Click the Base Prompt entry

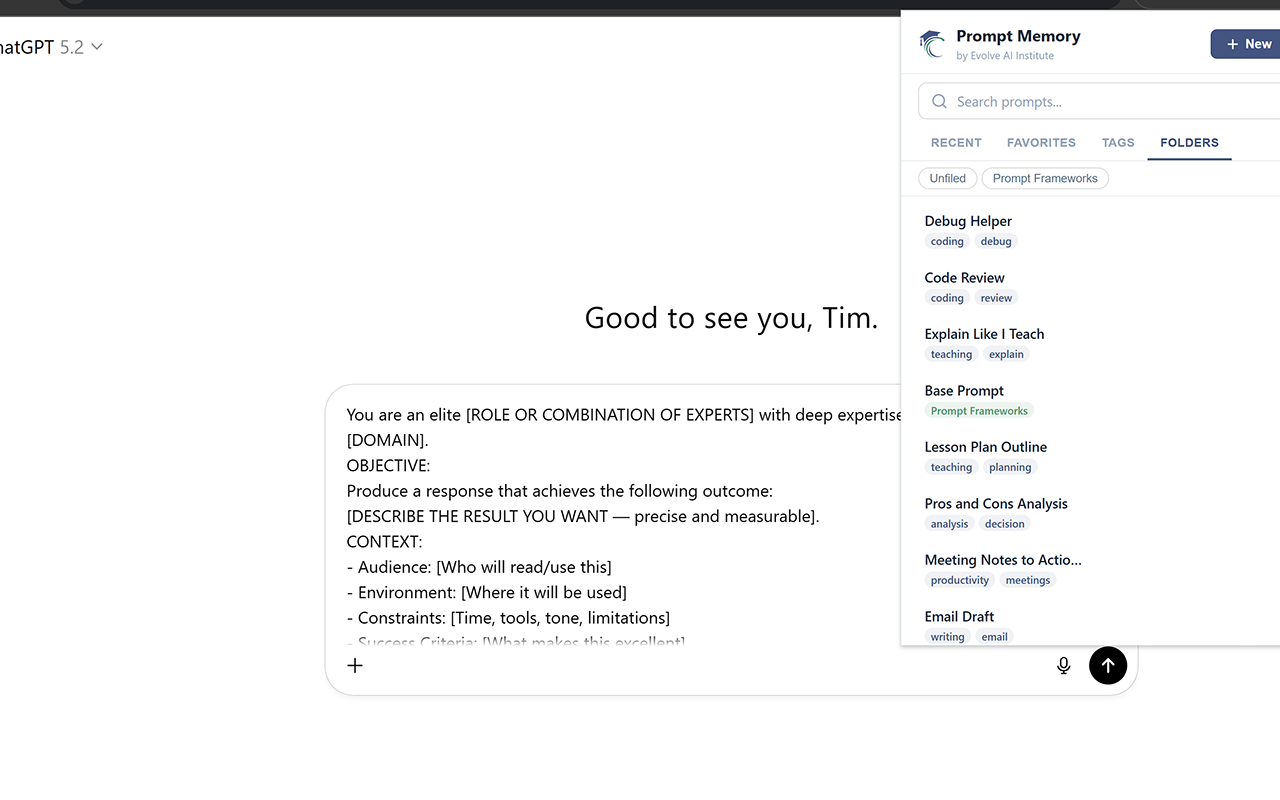tap(964, 391)
